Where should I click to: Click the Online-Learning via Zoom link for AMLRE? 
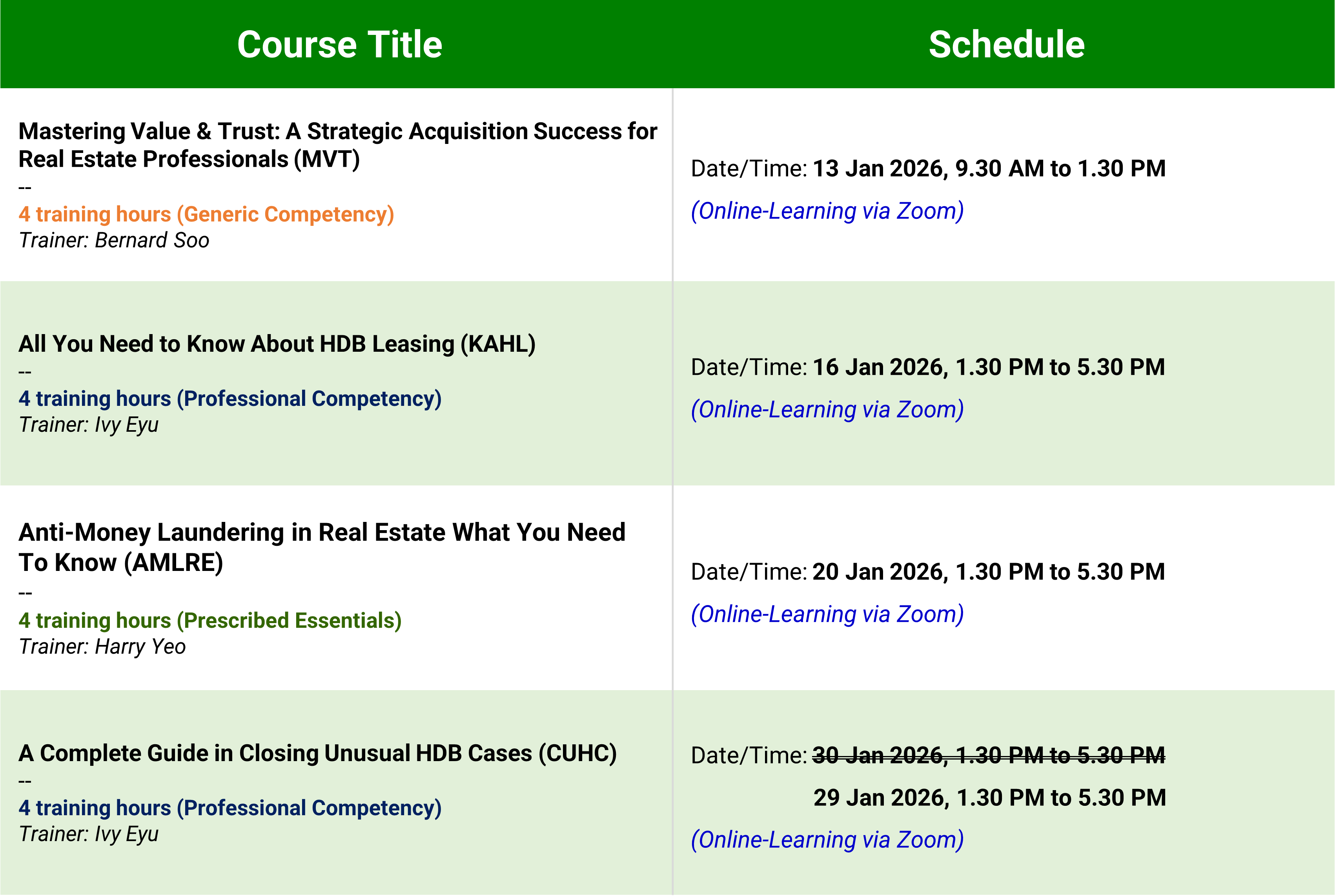(x=827, y=614)
